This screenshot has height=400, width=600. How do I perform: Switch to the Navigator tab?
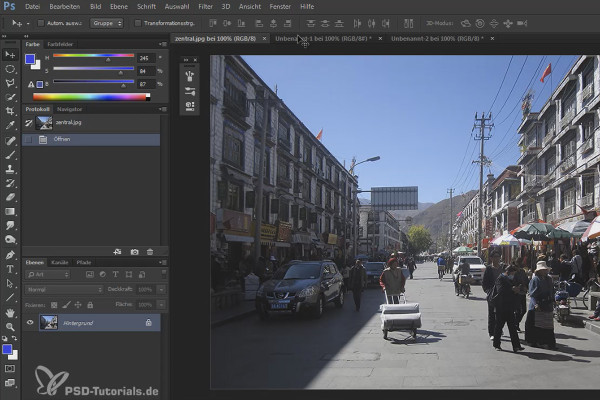click(69, 109)
